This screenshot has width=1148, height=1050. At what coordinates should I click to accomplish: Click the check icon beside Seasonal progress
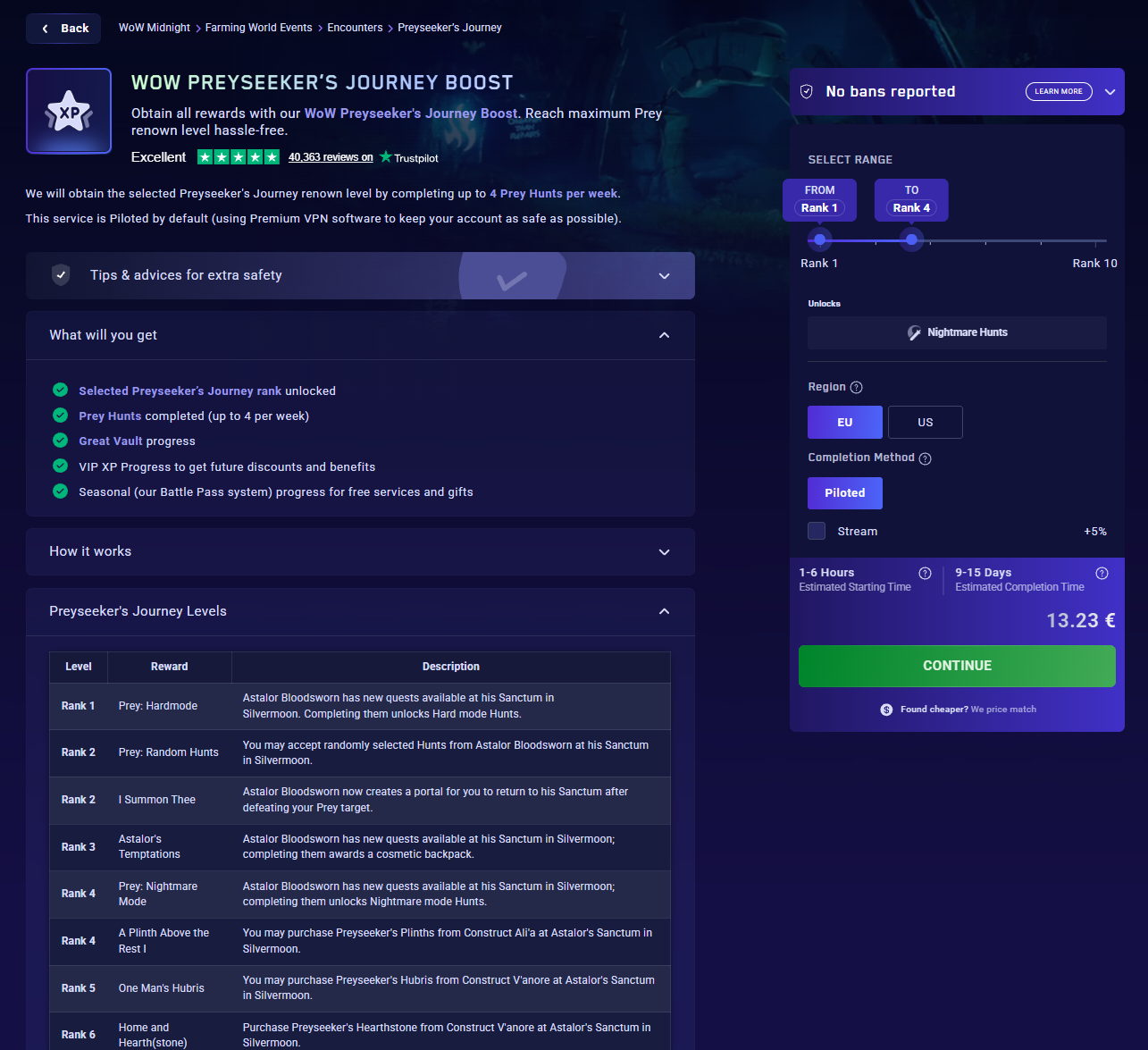61,491
